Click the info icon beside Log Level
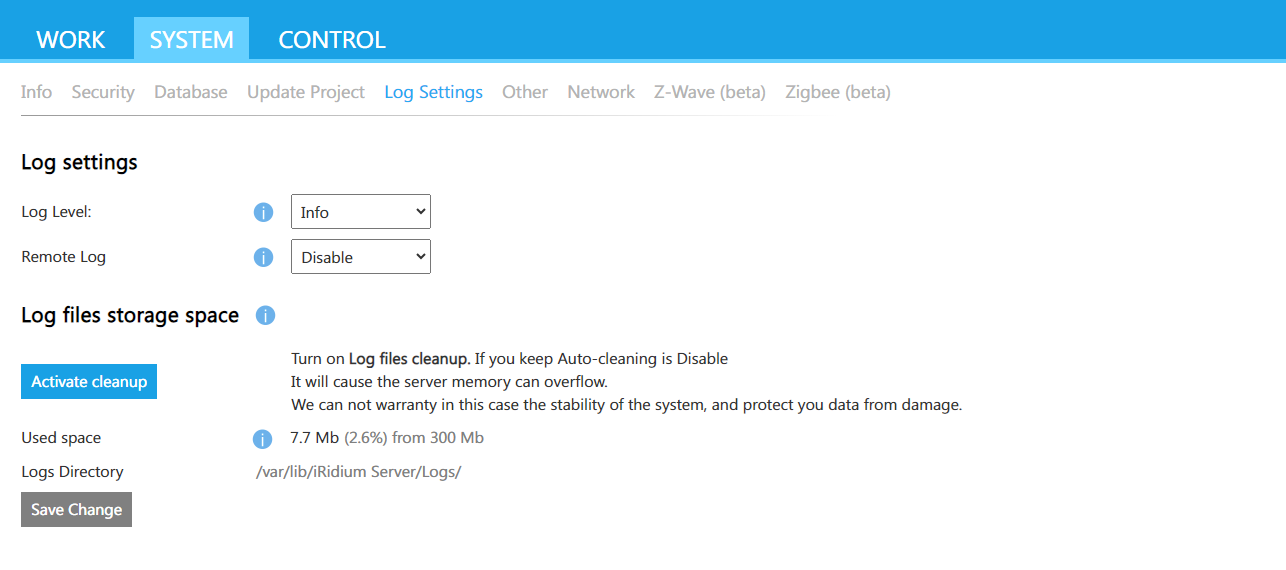 263,212
